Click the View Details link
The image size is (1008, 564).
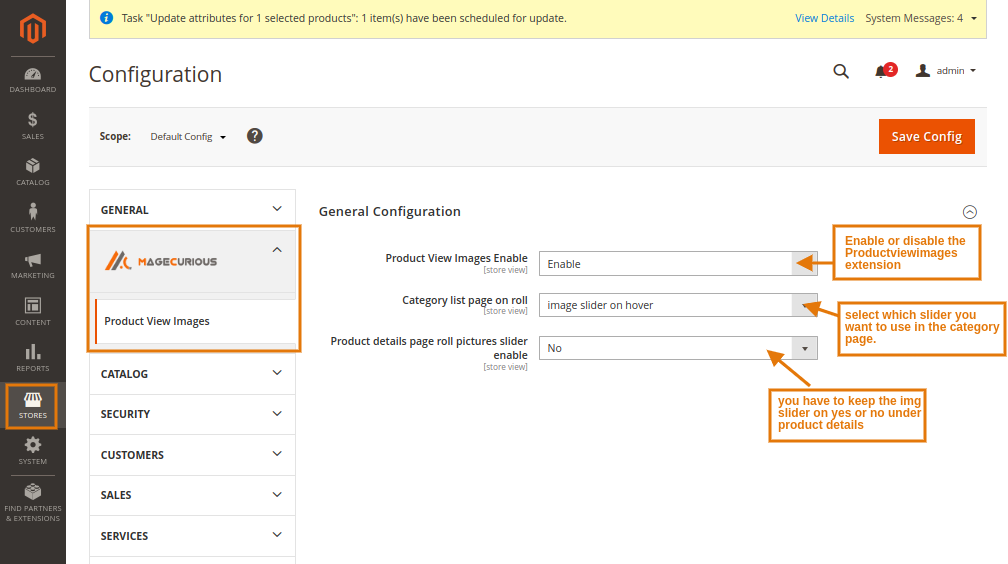[824, 18]
